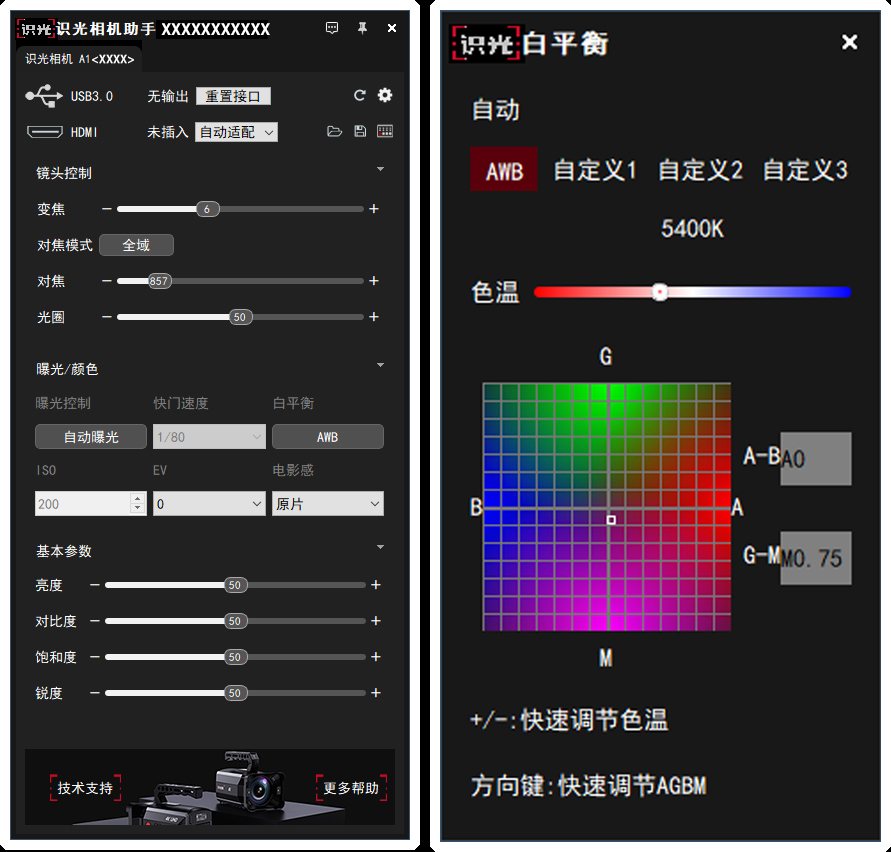Viewport: 891px width, 852px height.
Task: Open the 快门速度 1/80 dropdown
Action: coord(209,437)
